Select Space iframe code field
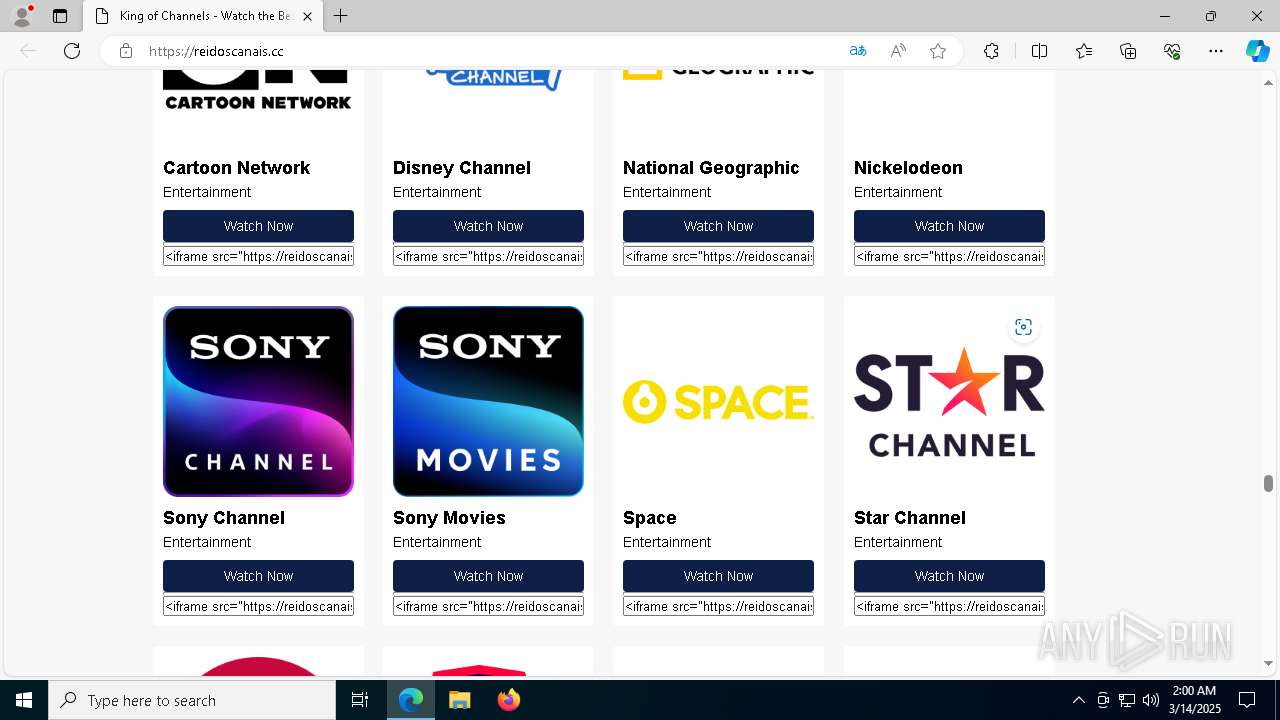 [718, 606]
